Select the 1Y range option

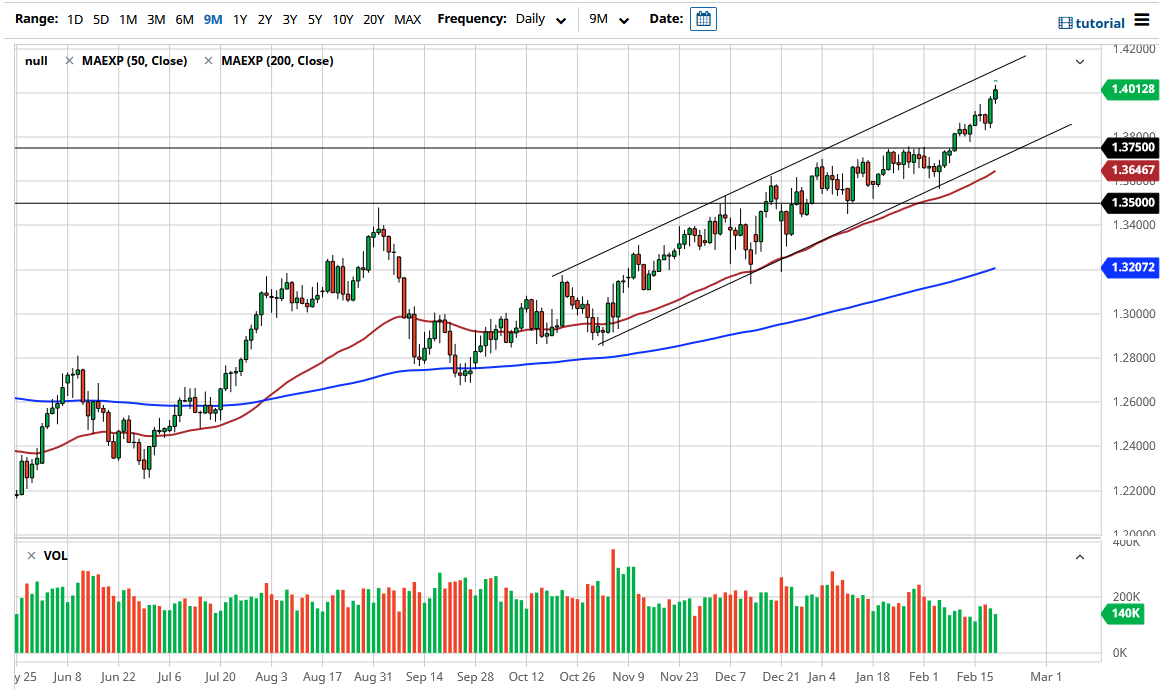239,18
